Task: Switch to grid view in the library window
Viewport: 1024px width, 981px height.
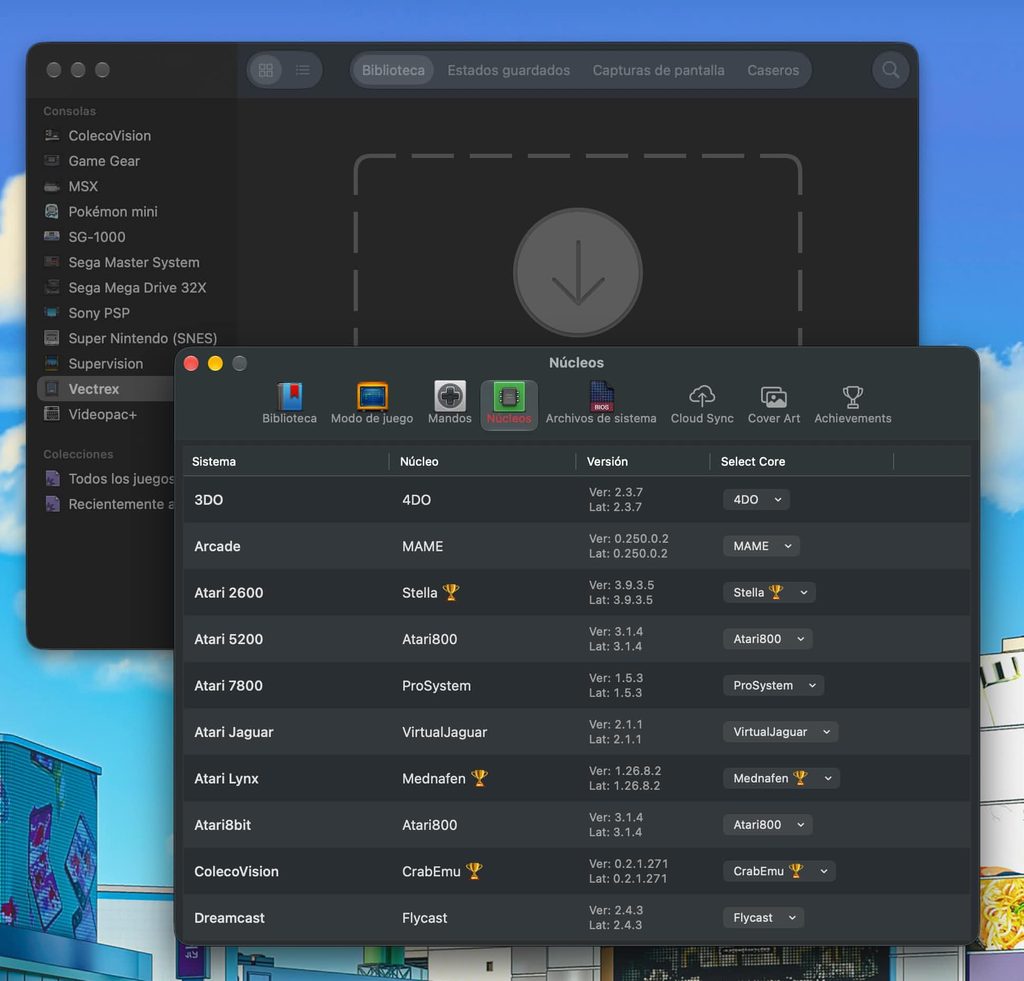Action: pos(266,70)
